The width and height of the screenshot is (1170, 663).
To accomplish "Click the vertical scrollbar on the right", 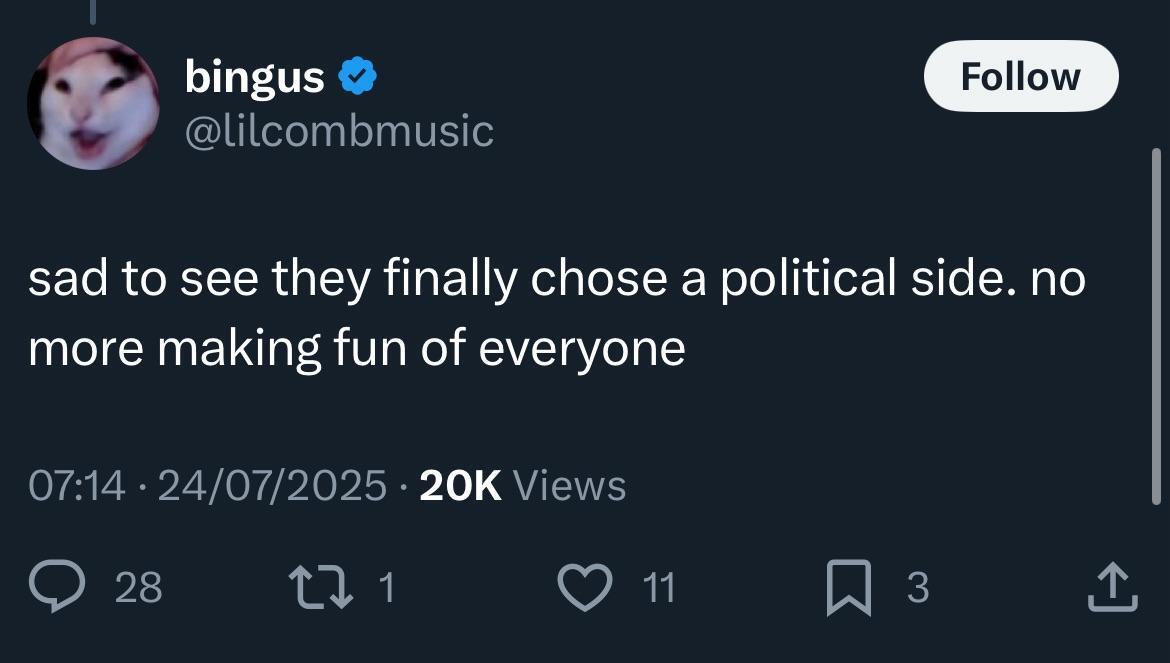I will click(x=1156, y=320).
